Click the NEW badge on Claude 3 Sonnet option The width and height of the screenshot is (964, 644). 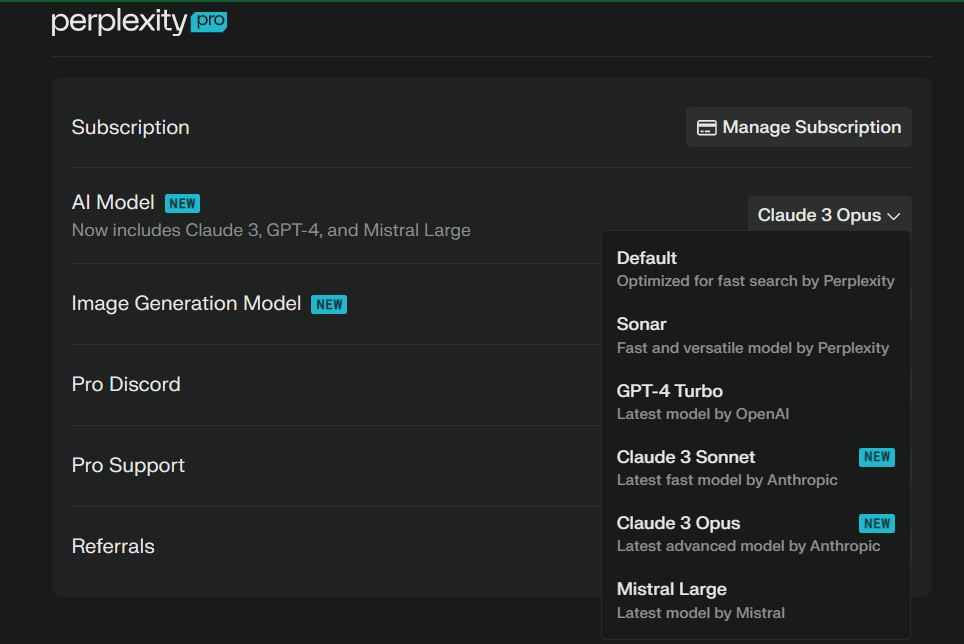876,457
